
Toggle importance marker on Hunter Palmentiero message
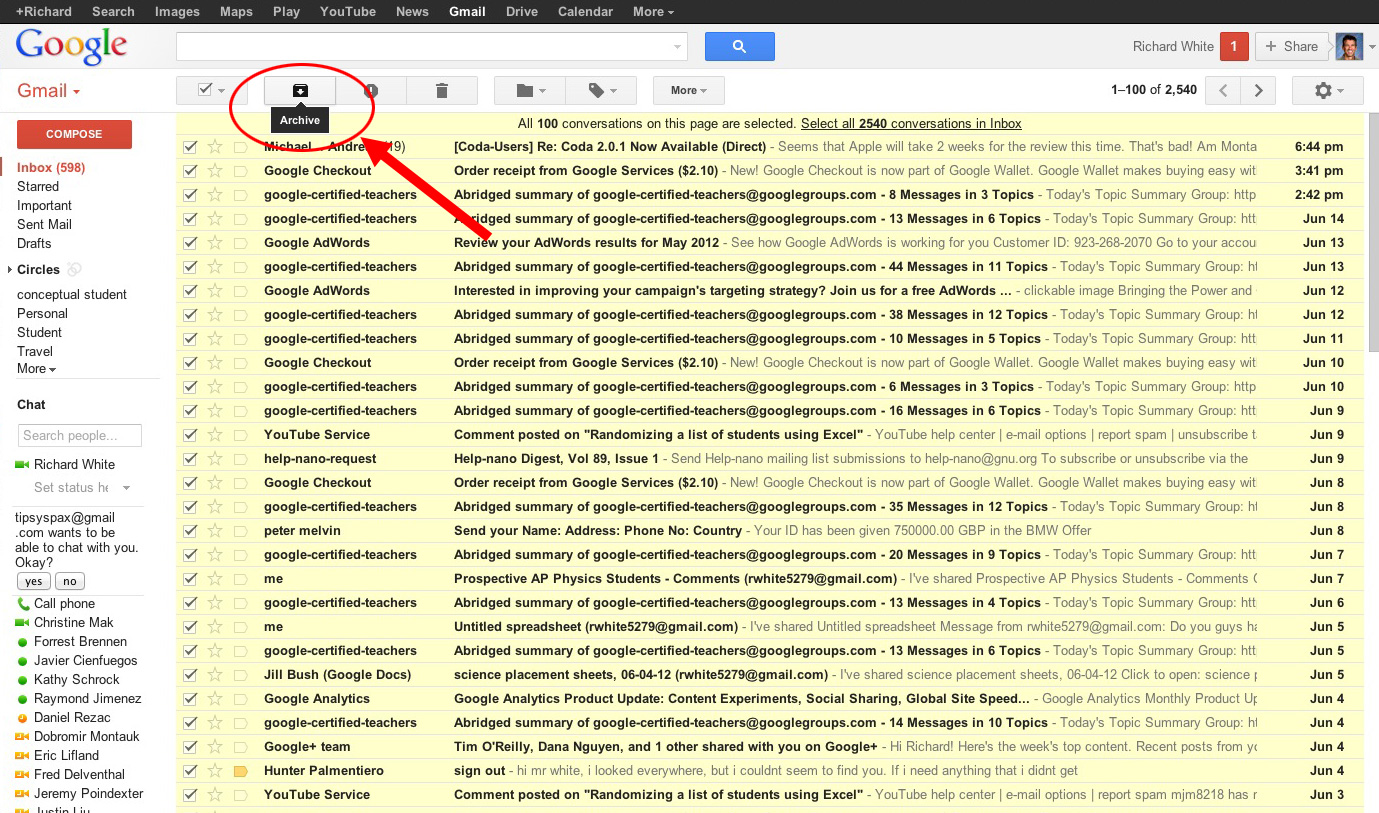click(240, 771)
